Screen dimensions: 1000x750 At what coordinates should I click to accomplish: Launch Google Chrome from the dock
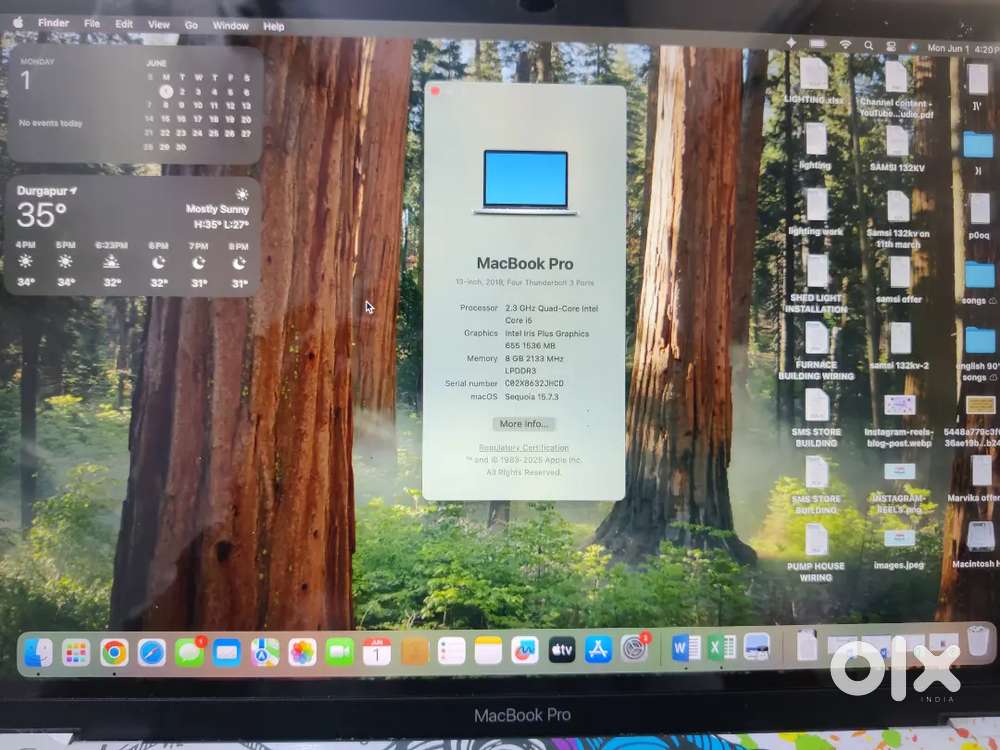click(114, 652)
